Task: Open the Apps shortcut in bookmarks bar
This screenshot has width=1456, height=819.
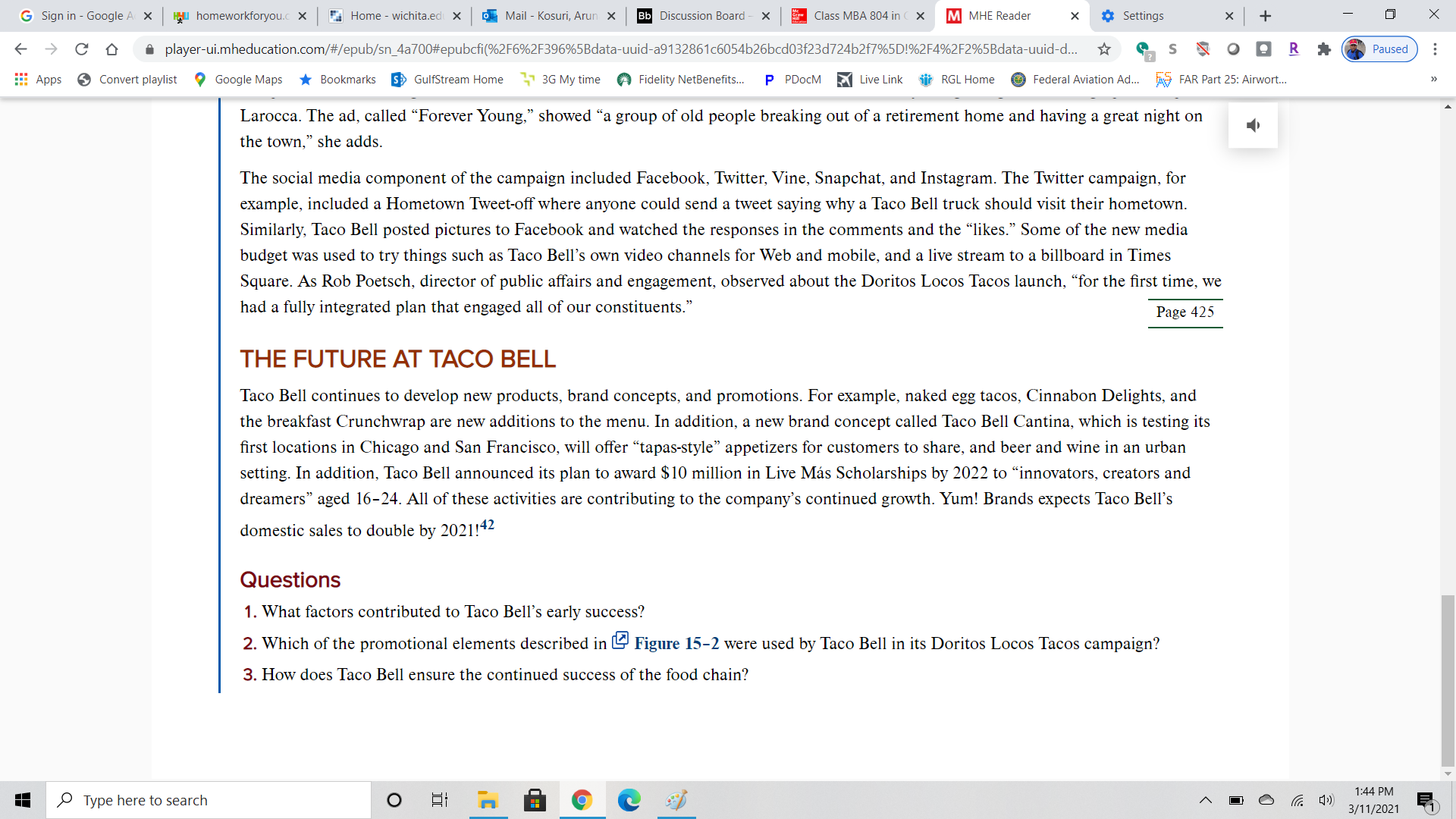Action: coord(38,80)
